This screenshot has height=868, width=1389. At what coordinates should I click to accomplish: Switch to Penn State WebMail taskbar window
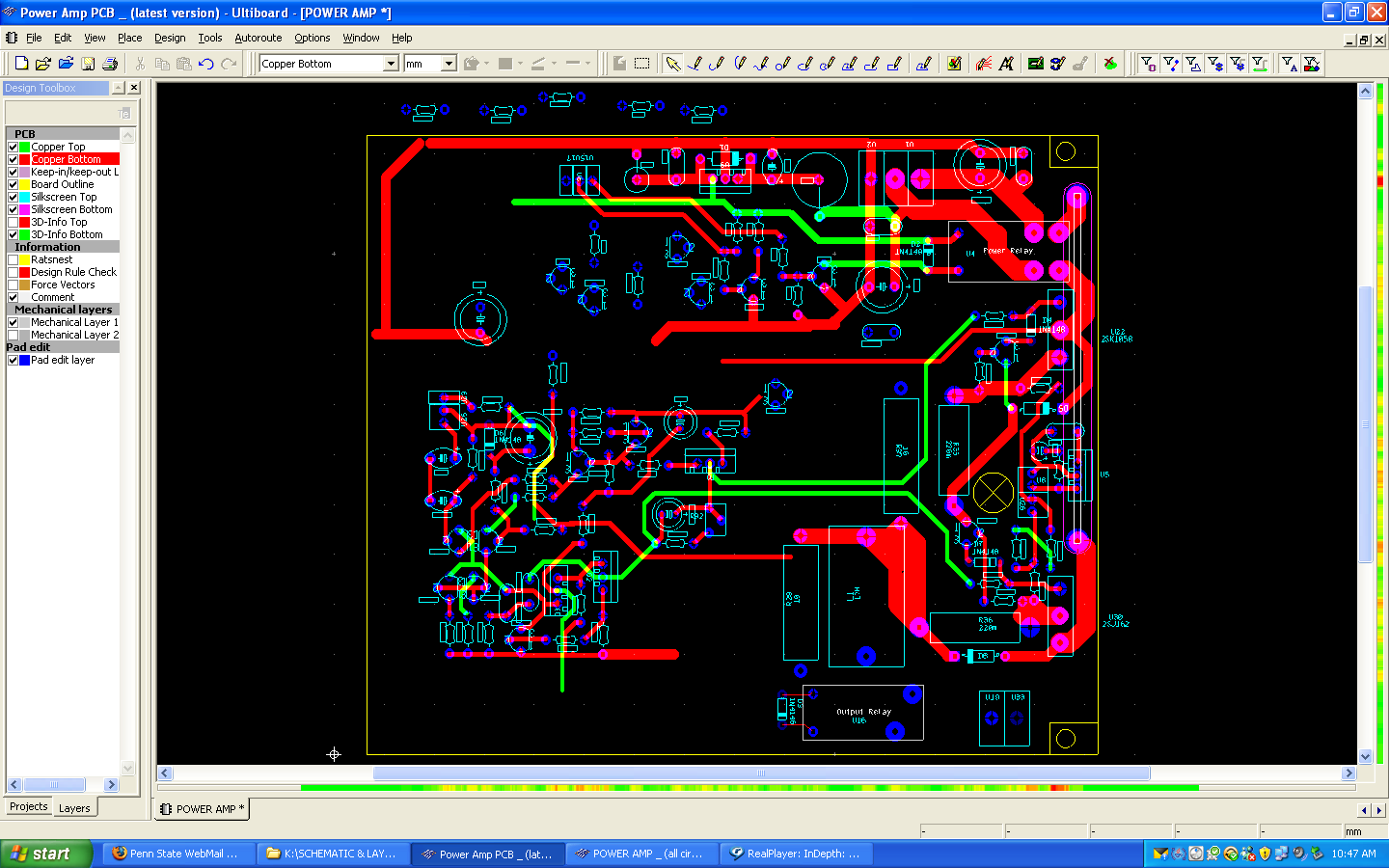[x=177, y=854]
